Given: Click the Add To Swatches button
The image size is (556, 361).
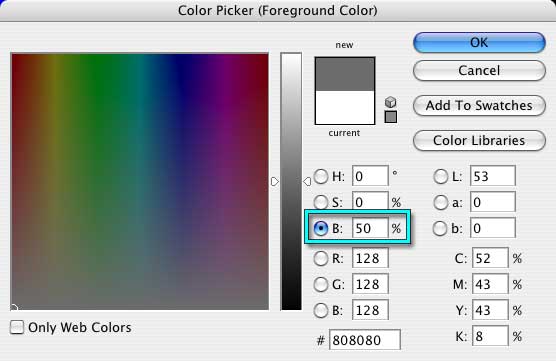Looking at the screenshot, I should (479, 105).
